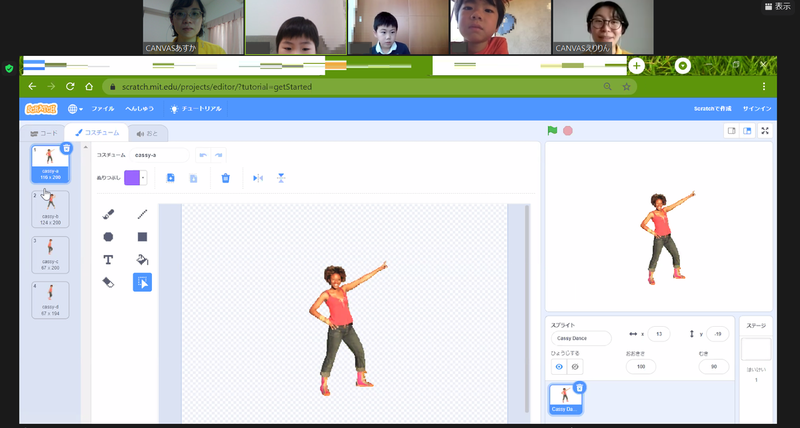Toggle full screen stage mode
The width and height of the screenshot is (800, 428).
coord(765,131)
